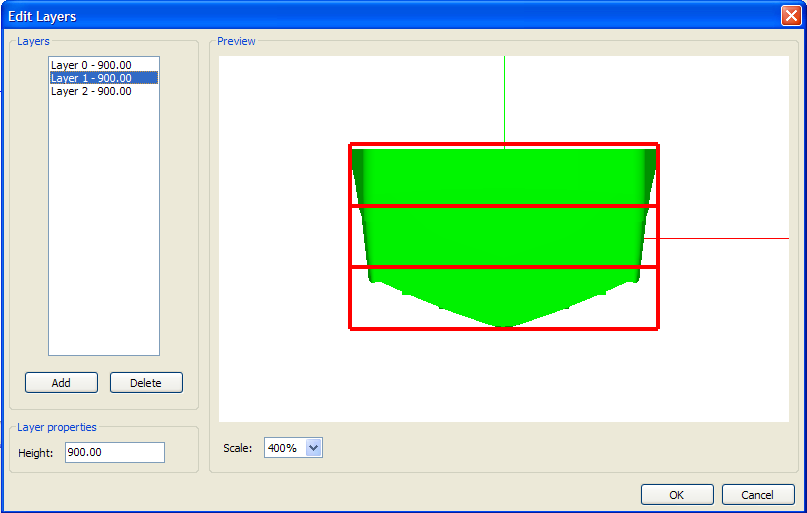Image resolution: width=807 pixels, height=513 pixels.
Task: Select Layer 1 - 900.00 entry
Action: [103, 78]
